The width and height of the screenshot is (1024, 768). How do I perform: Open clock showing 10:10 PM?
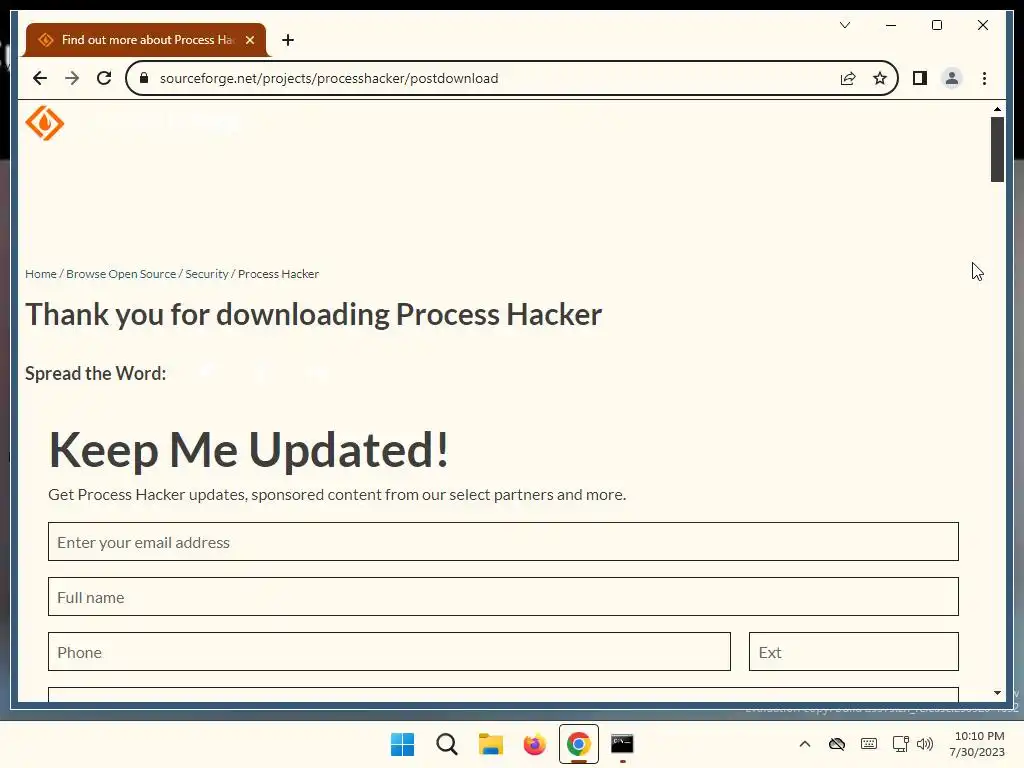[x=978, y=744]
